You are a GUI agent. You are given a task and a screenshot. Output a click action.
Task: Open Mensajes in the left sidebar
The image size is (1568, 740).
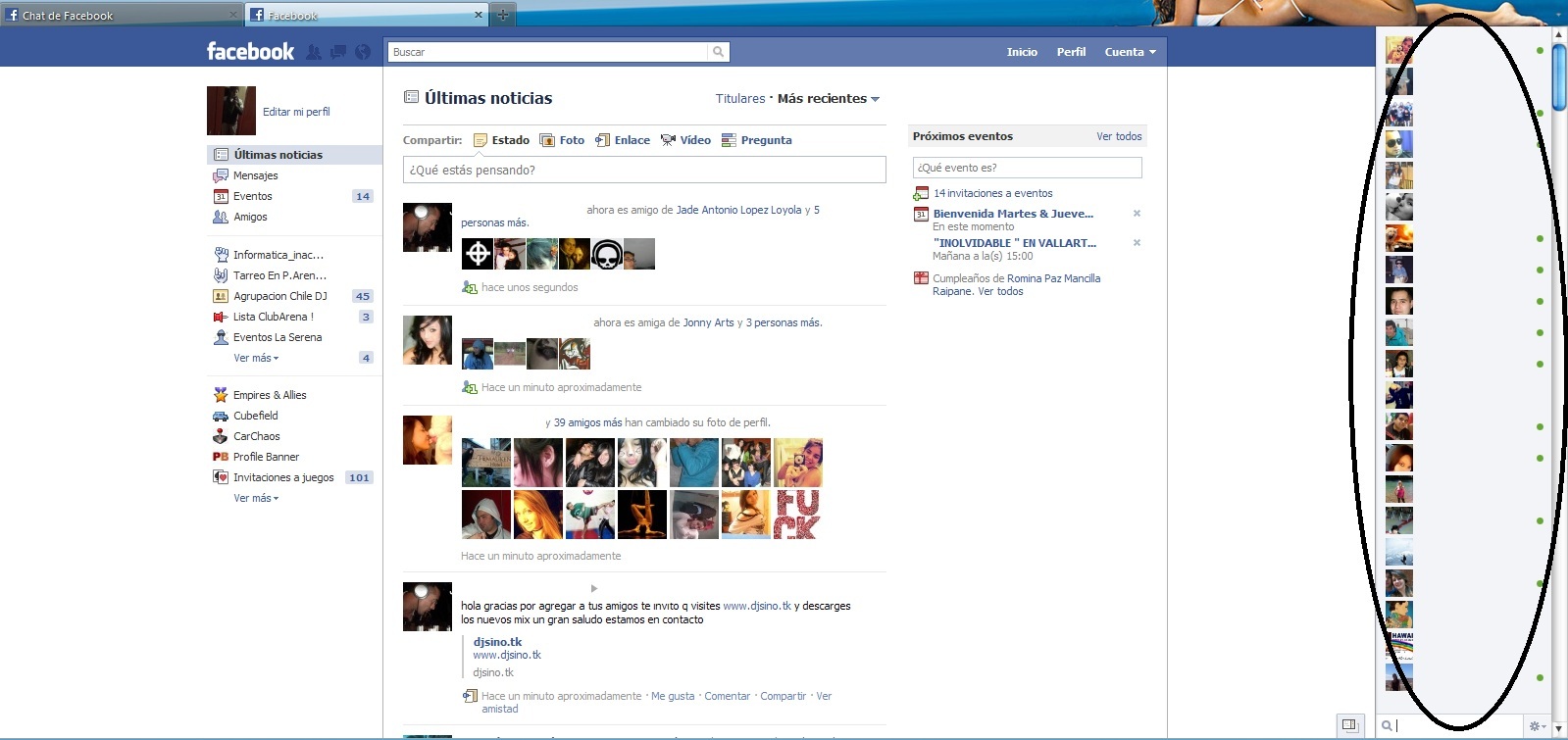[x=255, y=175]
